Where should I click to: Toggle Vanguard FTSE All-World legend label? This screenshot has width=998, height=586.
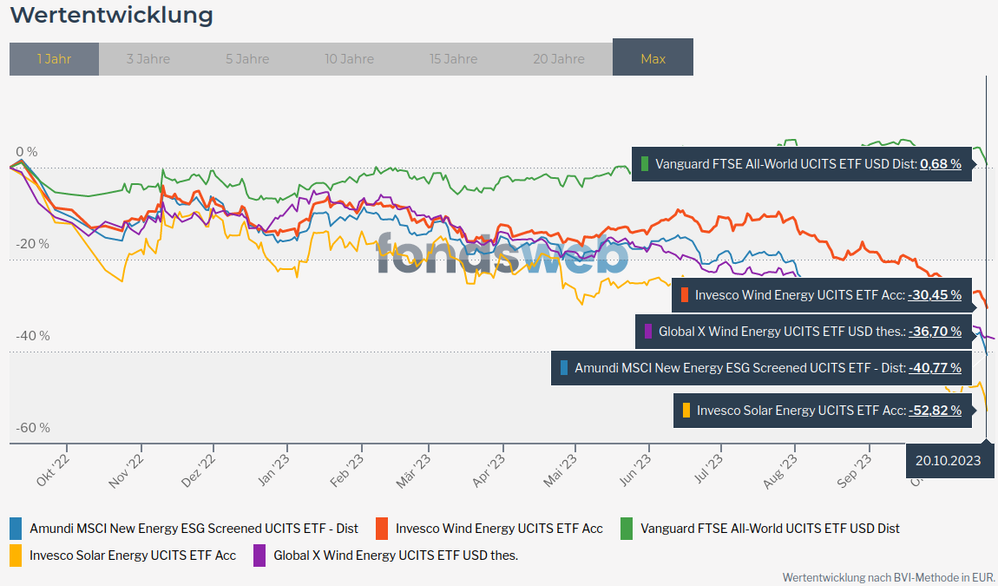coord(769,528)
